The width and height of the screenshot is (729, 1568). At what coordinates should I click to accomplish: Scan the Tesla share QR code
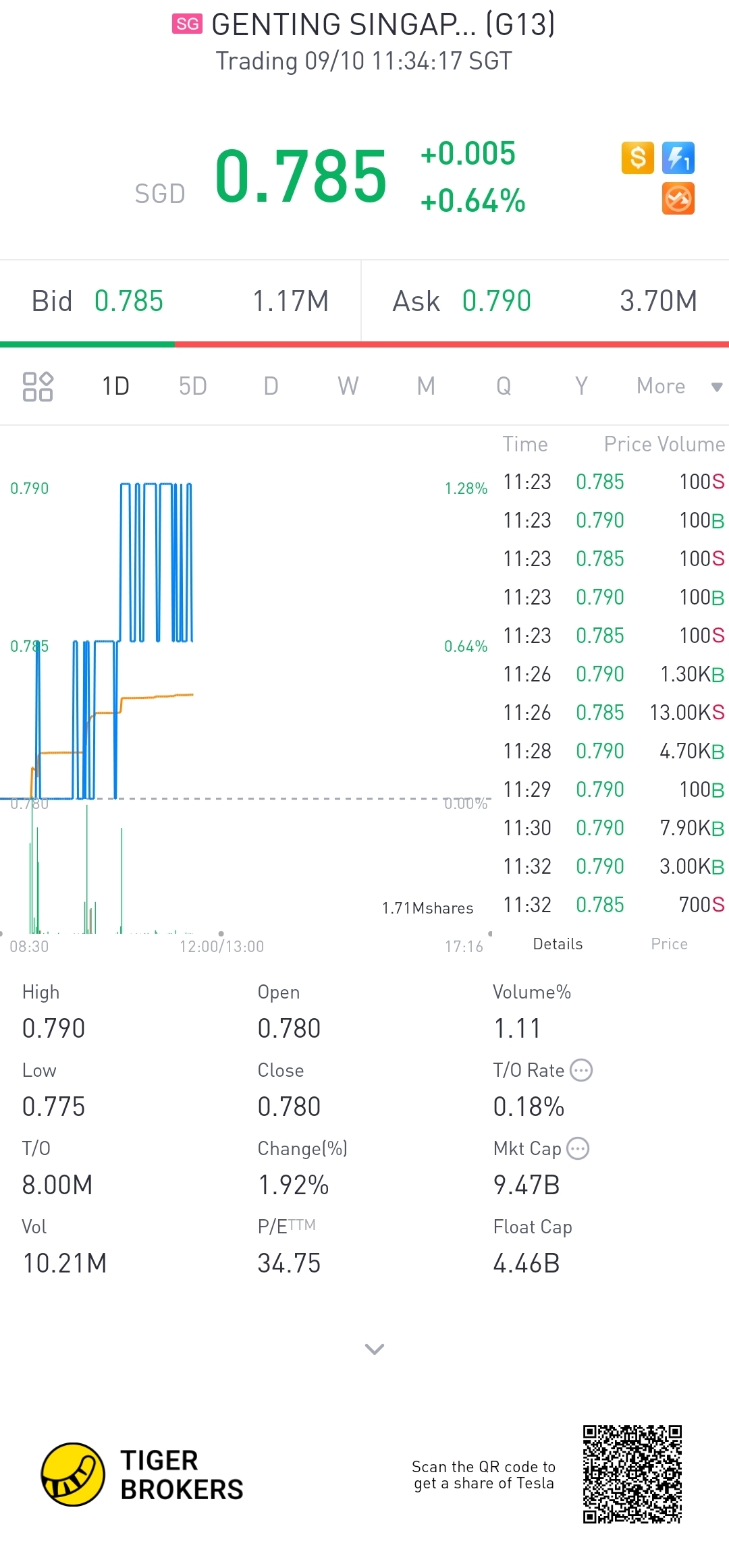click(x=632, y=1474)
